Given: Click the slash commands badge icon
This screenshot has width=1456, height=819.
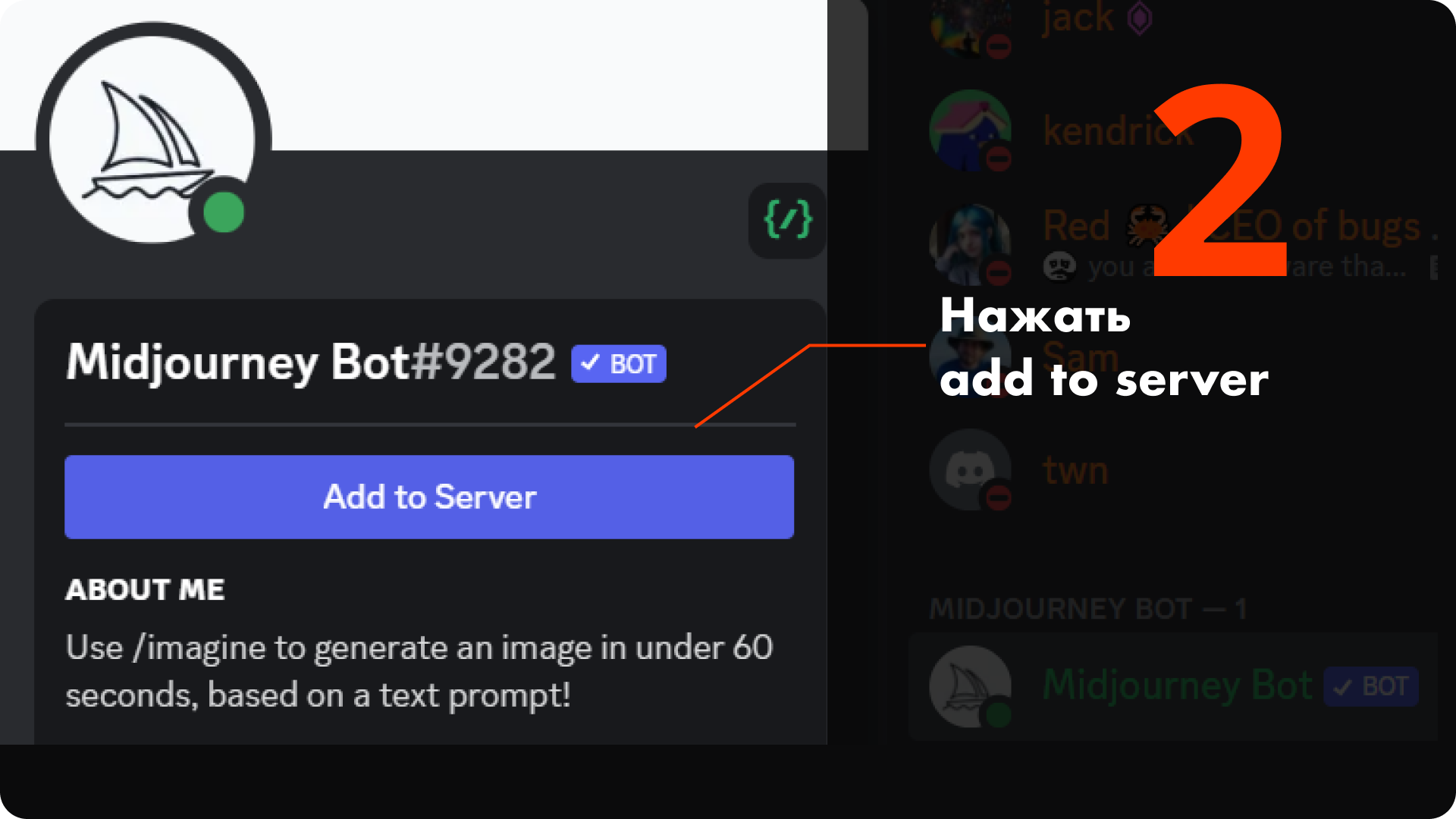Looking at the screenshot, I should 788,220.
